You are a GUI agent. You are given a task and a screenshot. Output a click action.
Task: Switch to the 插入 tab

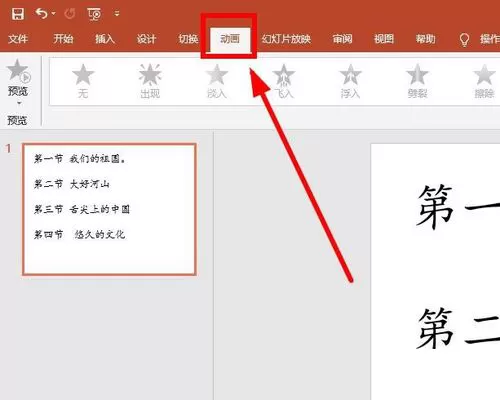[x=105, y=39]
